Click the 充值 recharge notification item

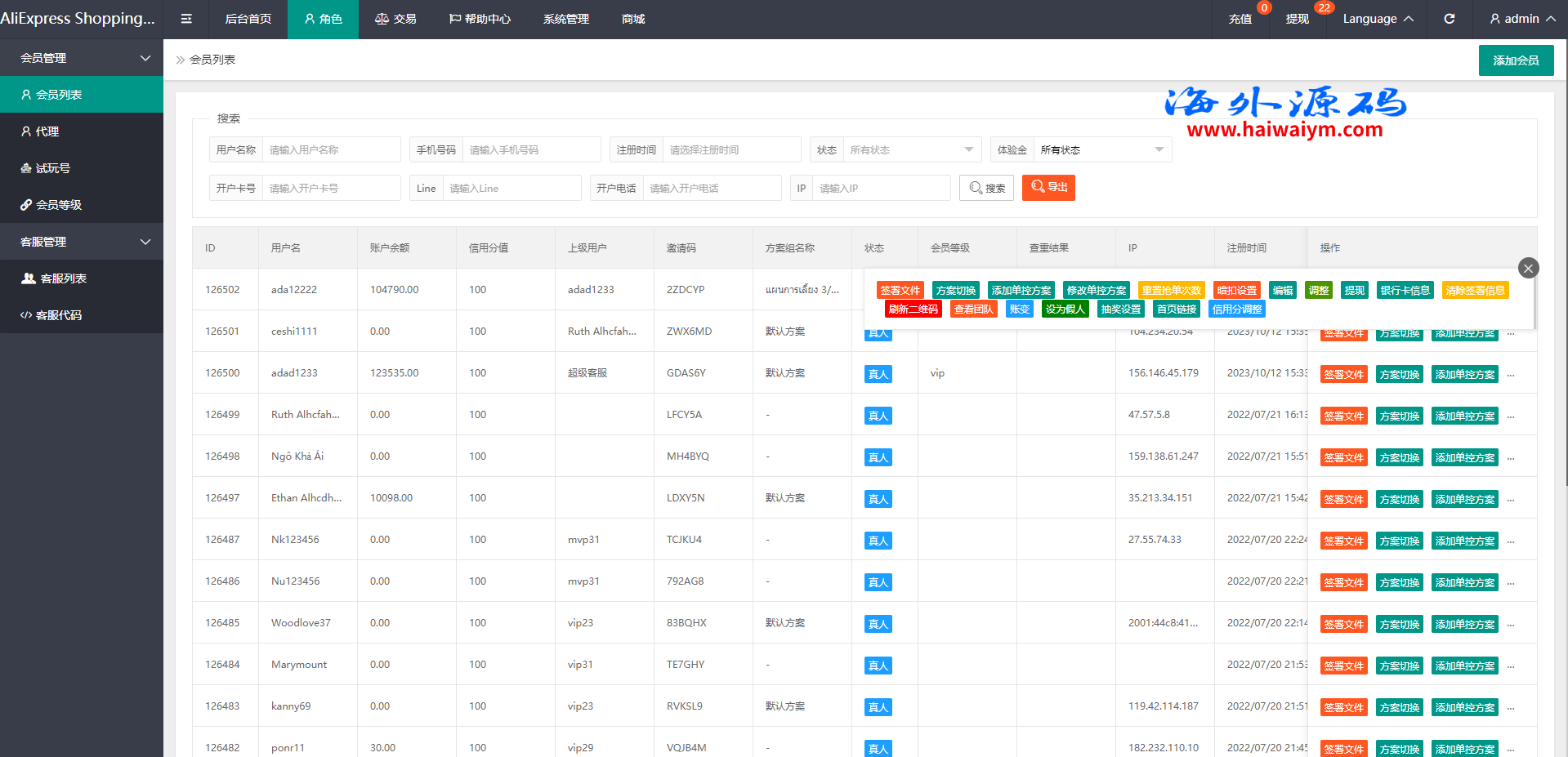point(1240,19)
